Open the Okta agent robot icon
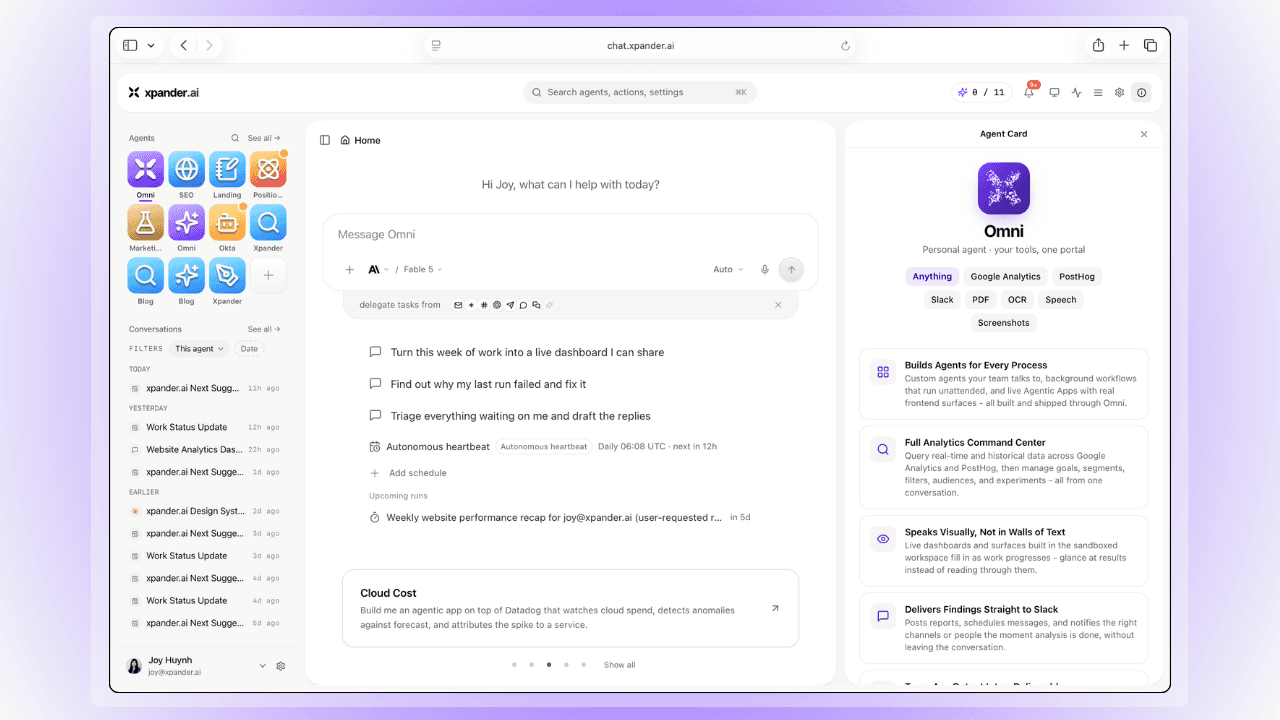The height and width of the screenshot is (720, 1280). pos(227,222)
